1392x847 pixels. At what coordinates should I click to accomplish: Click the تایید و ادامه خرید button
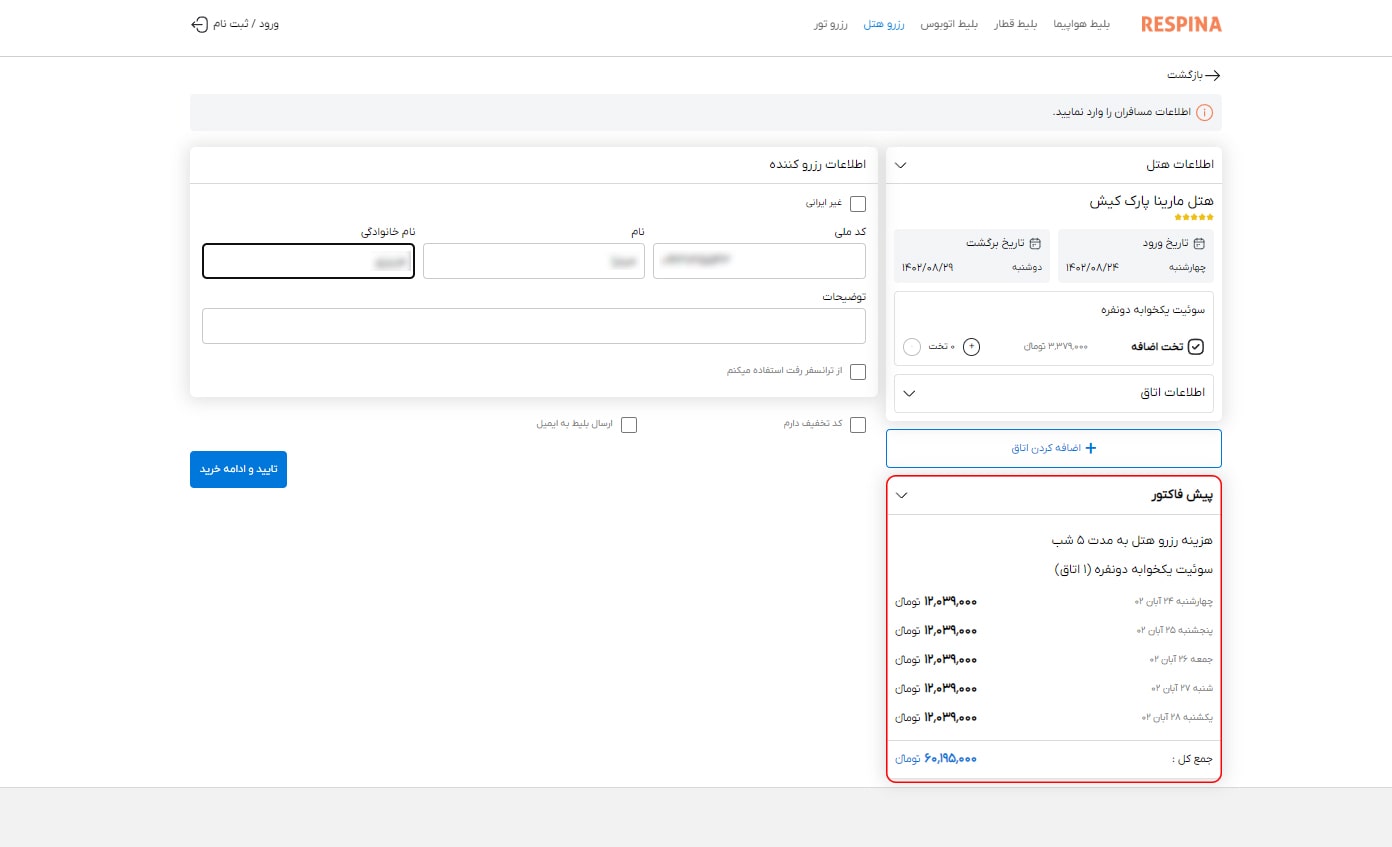coord(238,469)
